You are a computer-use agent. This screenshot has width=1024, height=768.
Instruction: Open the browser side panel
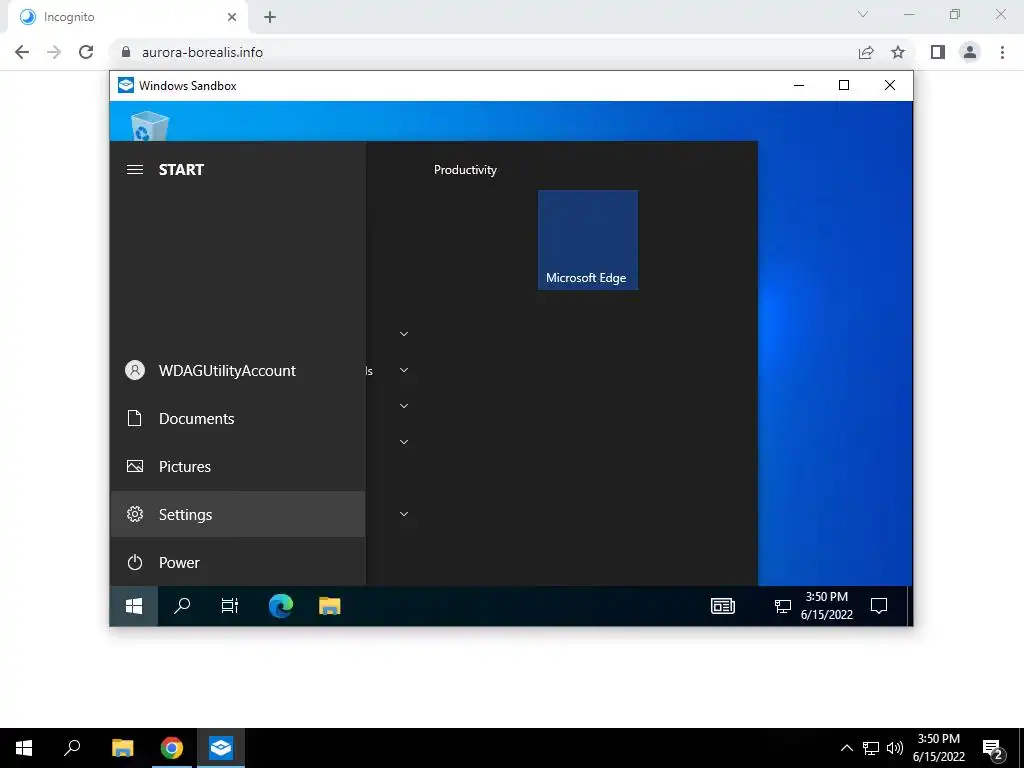tap(938, 52)
